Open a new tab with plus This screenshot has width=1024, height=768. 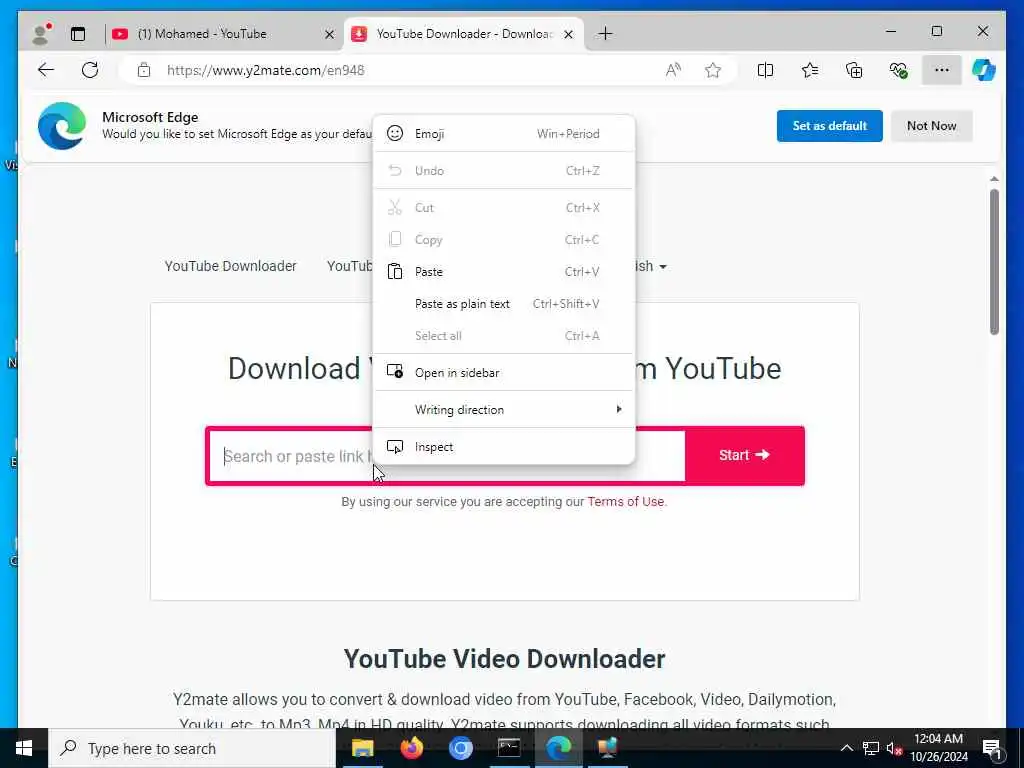pos(605,33)
